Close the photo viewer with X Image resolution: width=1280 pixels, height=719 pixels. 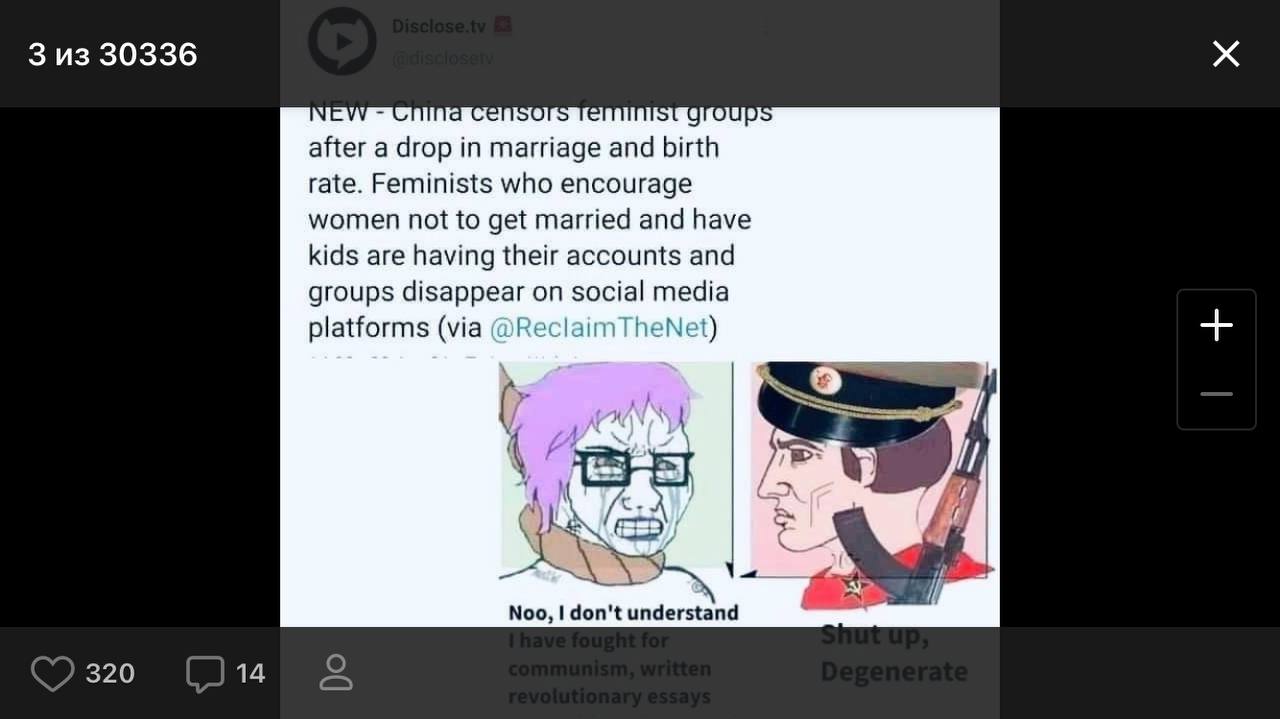(1226, 54)
